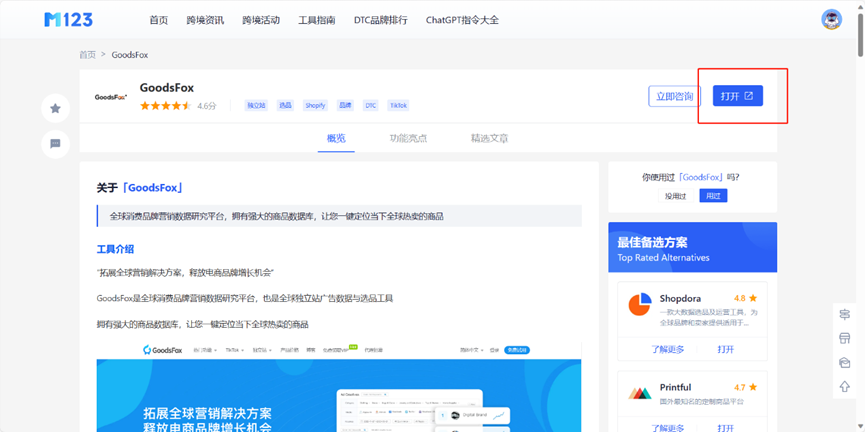Click the 独立站 tag
Screen dimensions: 865x432
(256, 105)
